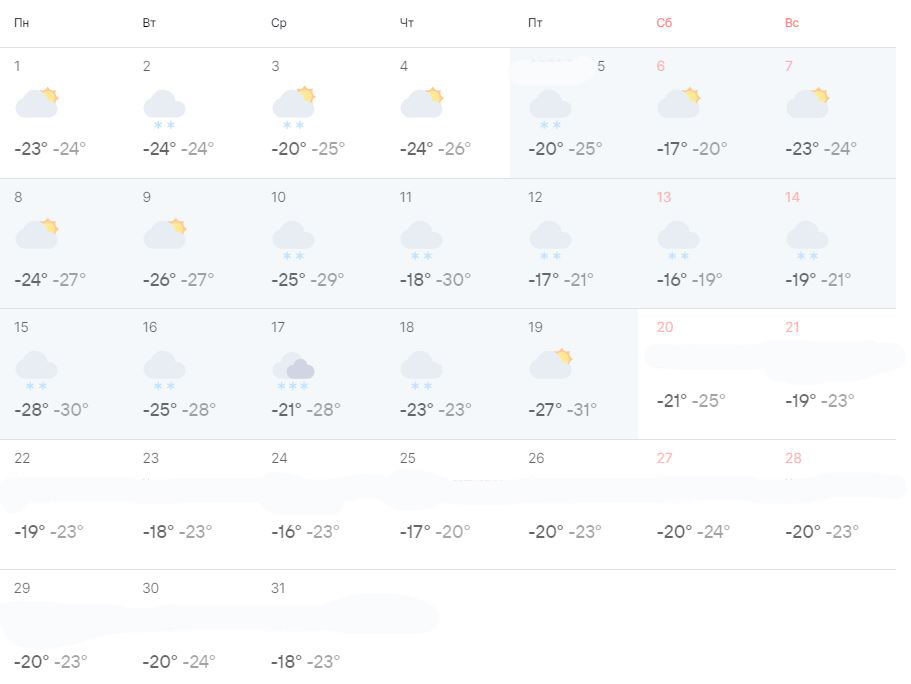The height and width of the screenshot is (684, 911).
Task: Click the snowfall icon on day 10
Action: [293, 239]
